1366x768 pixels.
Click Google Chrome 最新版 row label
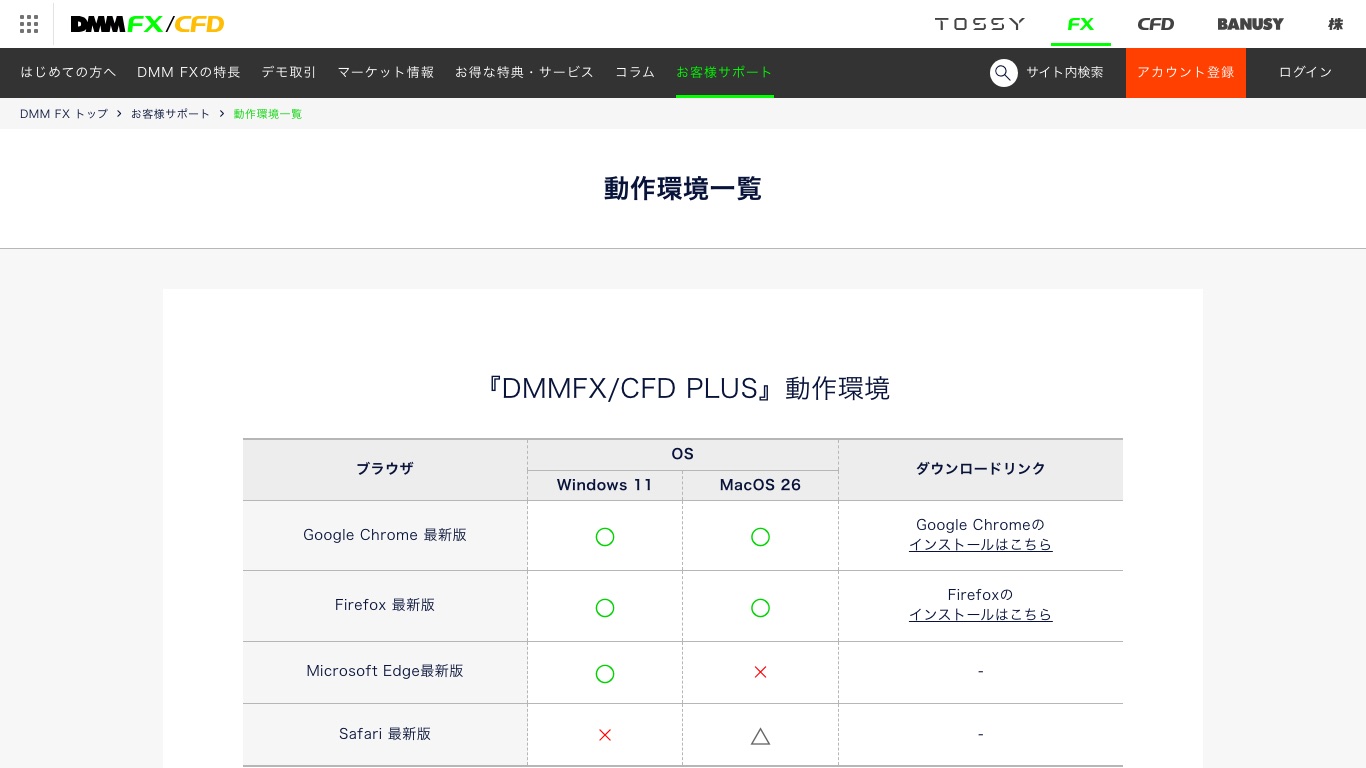point(385,535)
